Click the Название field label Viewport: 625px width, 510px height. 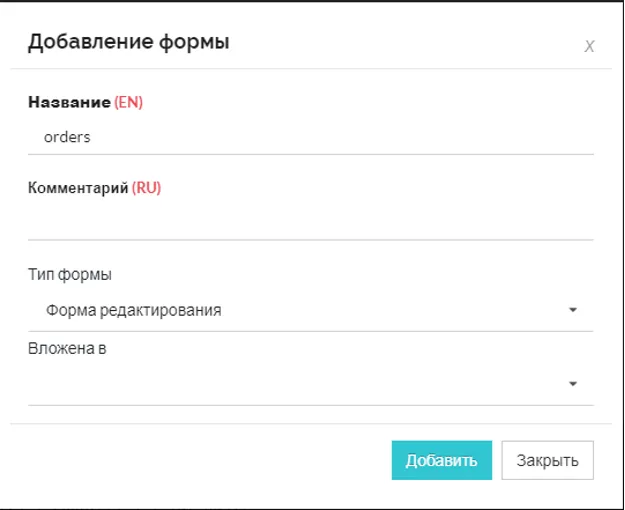point(69,102)
